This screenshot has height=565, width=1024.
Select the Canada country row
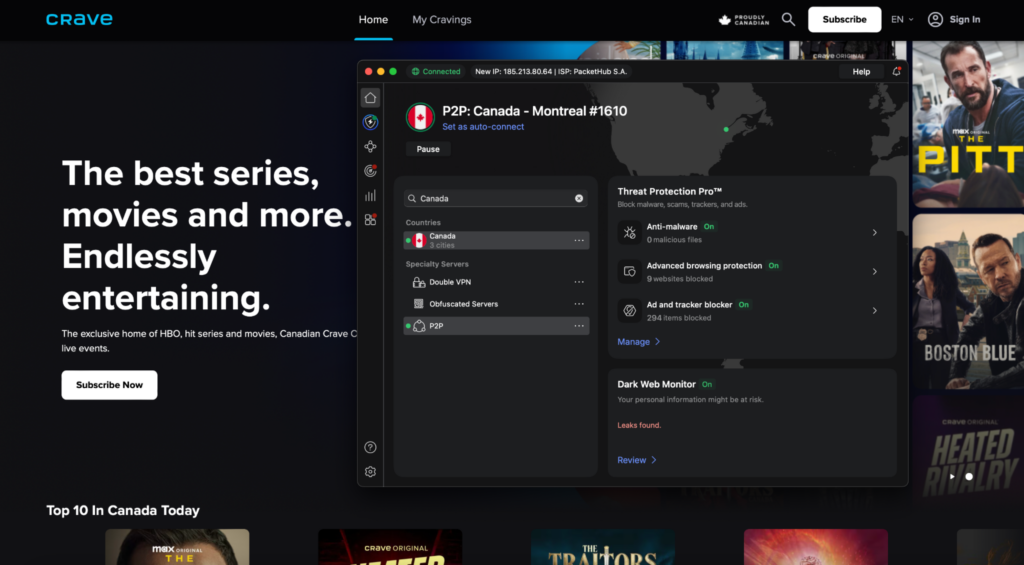pos(496,240)
